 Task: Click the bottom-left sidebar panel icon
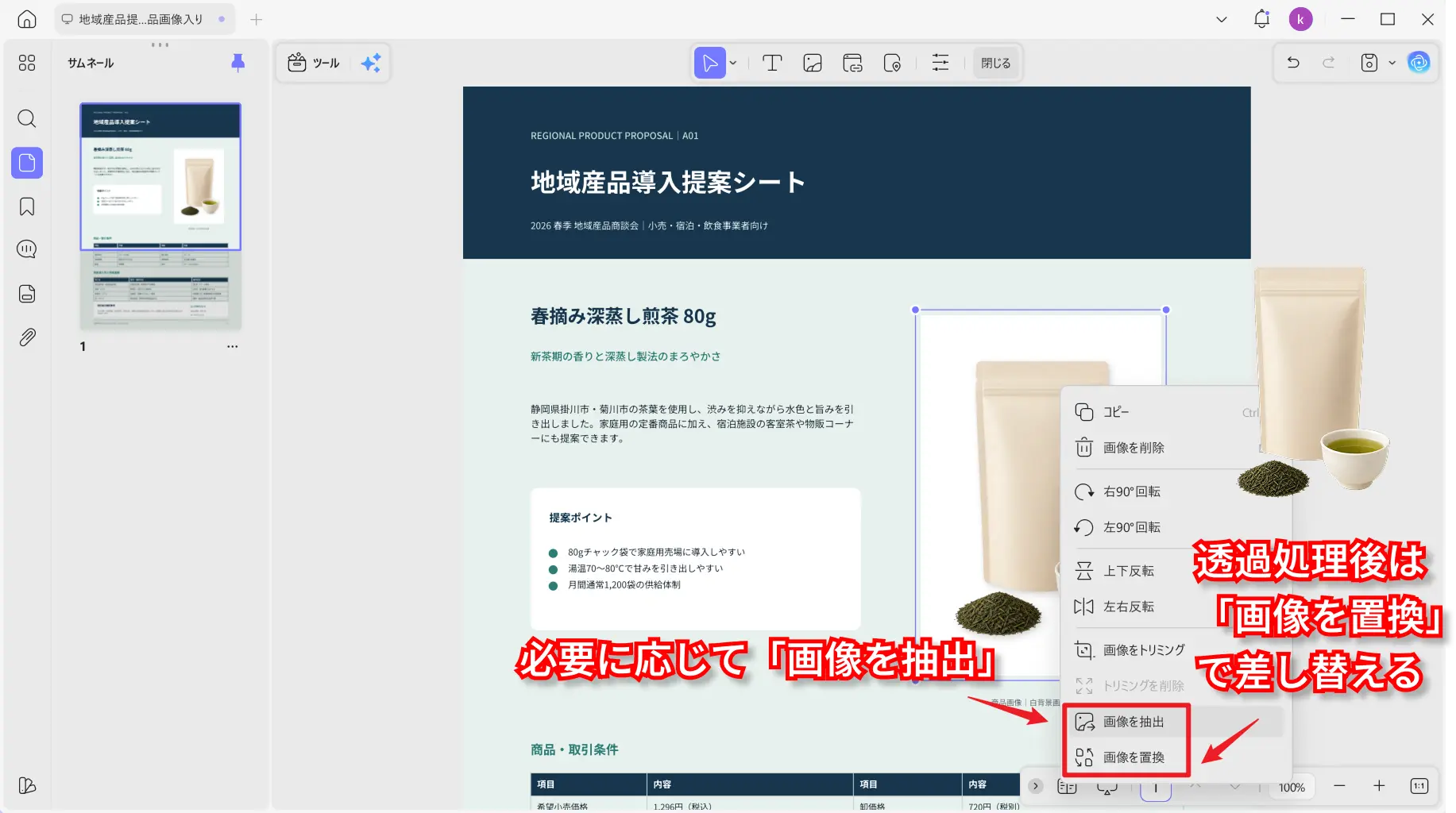pos(27,785)
